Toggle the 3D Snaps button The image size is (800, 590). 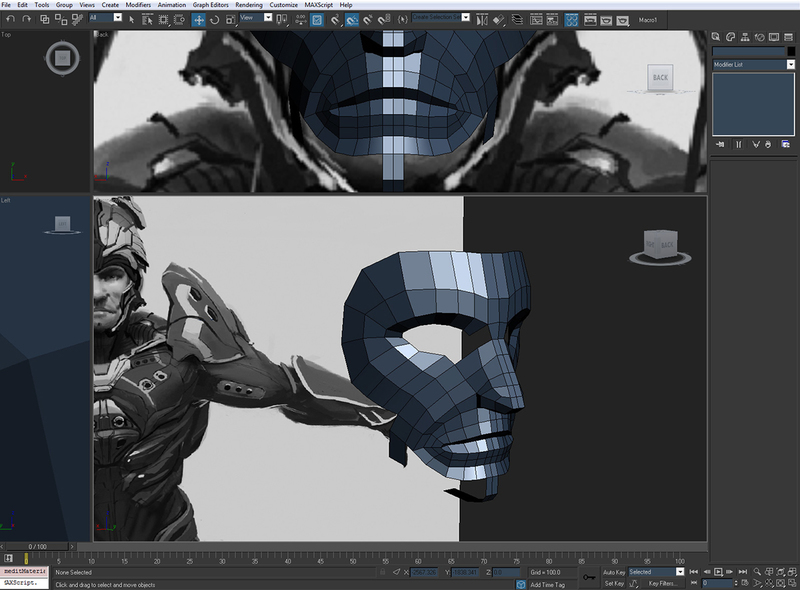click(x=335, y=19)
